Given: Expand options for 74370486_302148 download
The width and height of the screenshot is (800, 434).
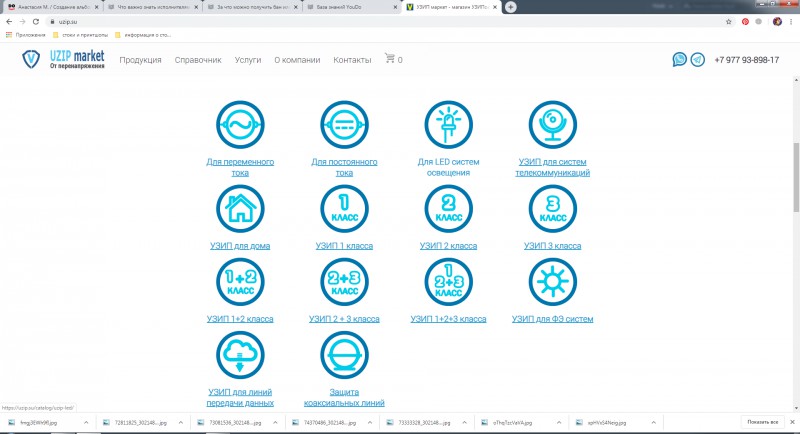Looking at the screenshot, I should pyautogui.click(x=370, y=423).
